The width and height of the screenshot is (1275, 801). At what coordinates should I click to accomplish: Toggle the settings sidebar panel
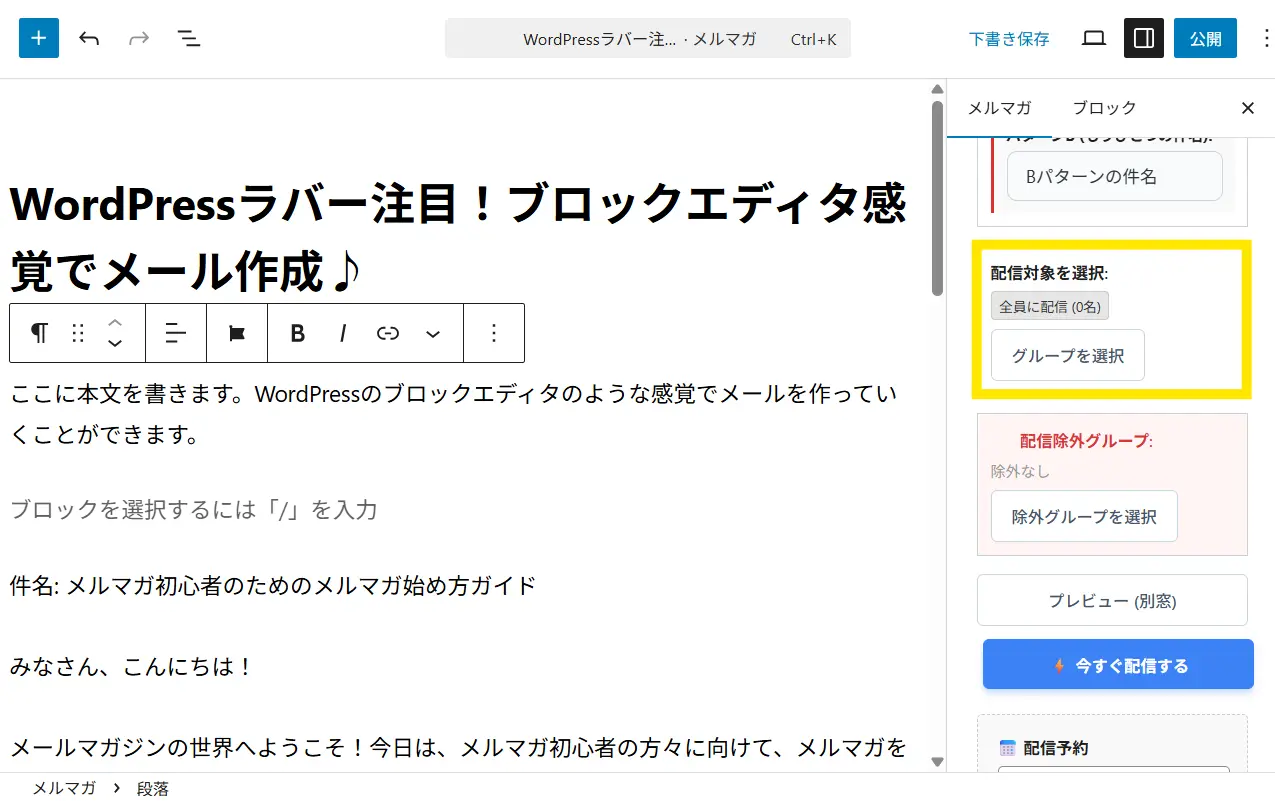point(1144,39)
